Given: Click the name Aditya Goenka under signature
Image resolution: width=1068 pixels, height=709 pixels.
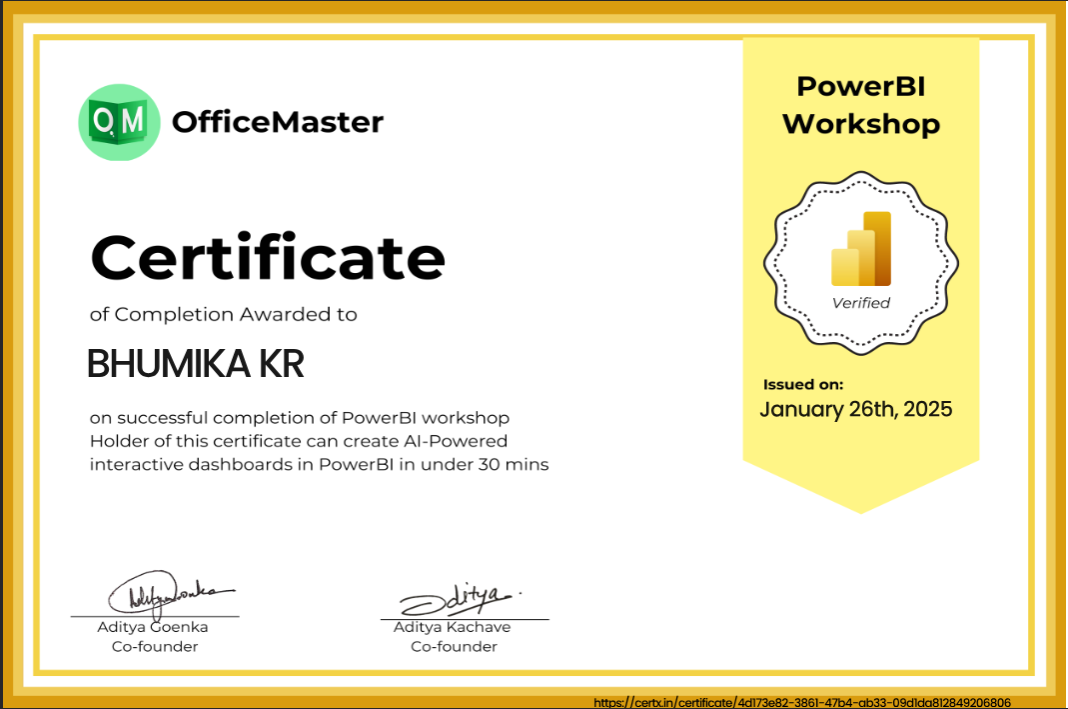Looking at the screenshot, I should (154, 627).
